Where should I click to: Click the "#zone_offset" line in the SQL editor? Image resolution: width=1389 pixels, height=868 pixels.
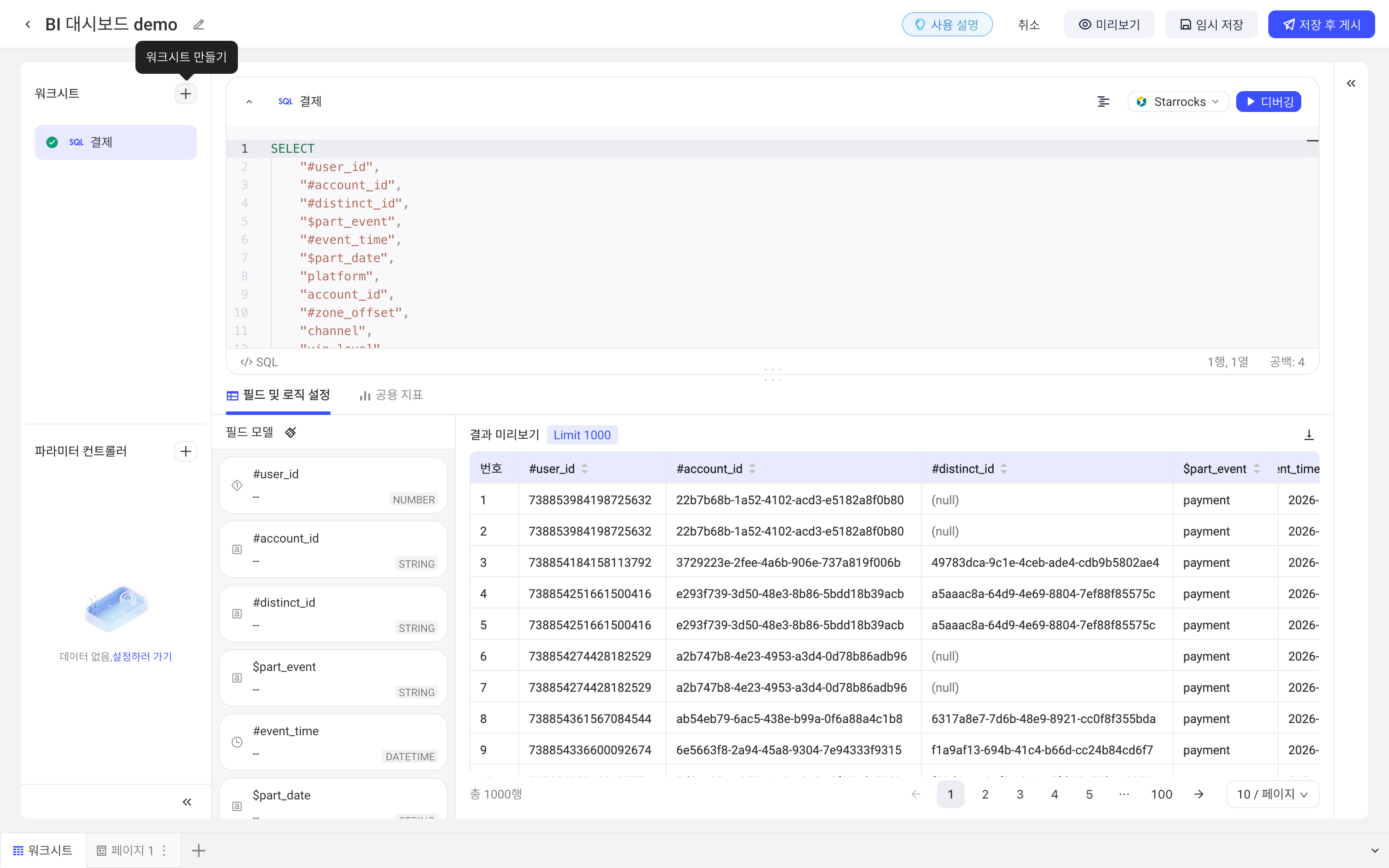(x=354, y=313)
